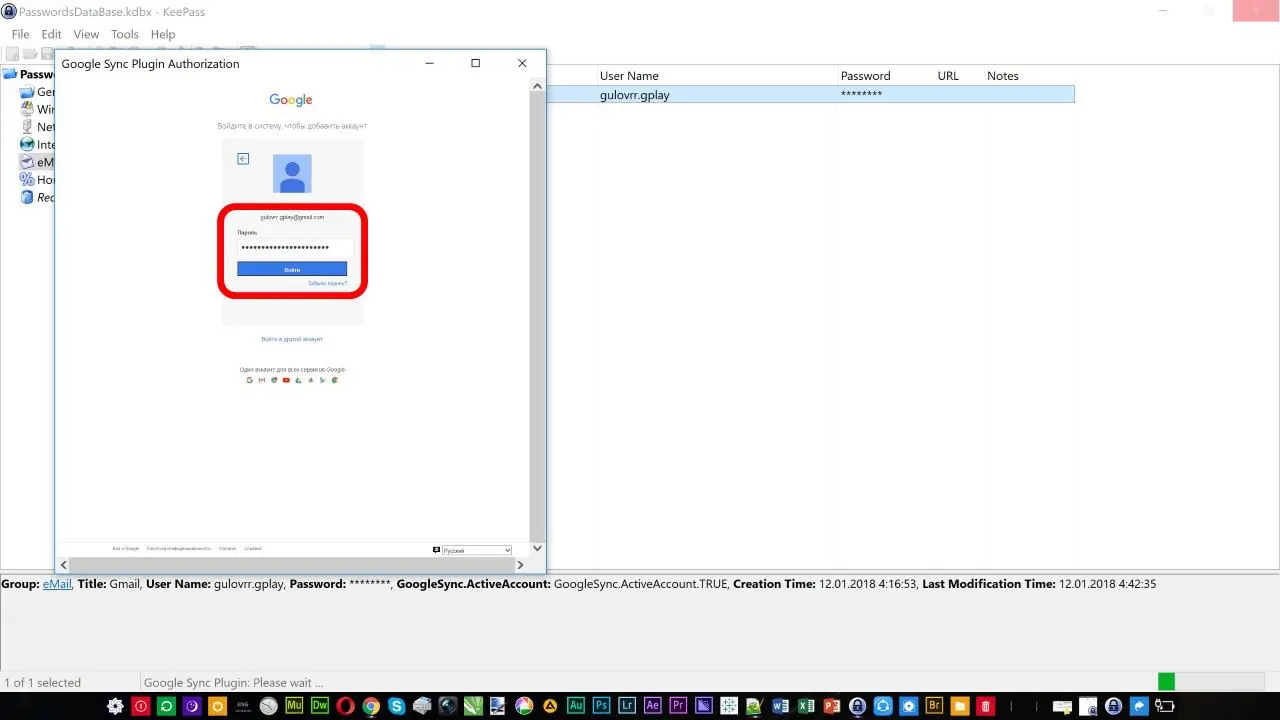Open Microsoft PowerPoint from the taskbar
This screenshot has width=1280, height=720.
point(832,706)
